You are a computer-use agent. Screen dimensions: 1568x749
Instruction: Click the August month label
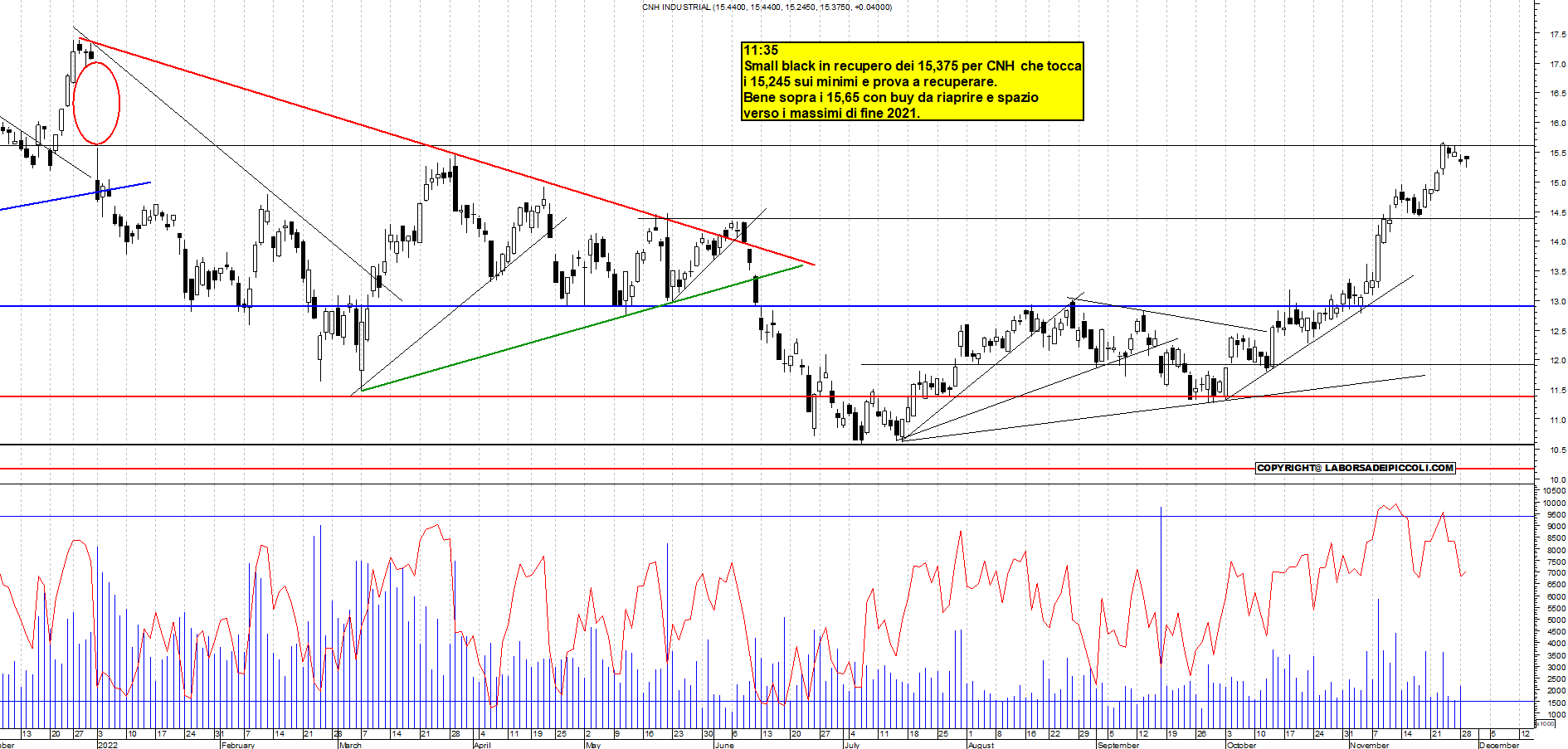(x=981, y=745)
